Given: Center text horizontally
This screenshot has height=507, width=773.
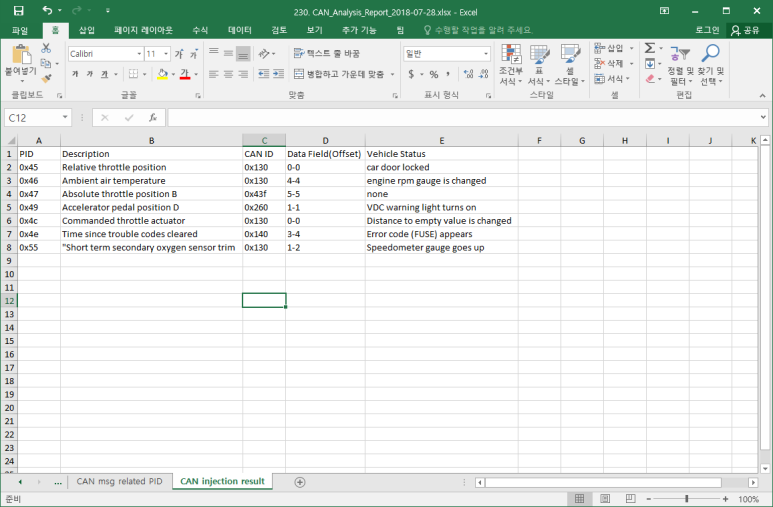Looking at the screenshot, I should pyautogui.click(x=228, y=74).
